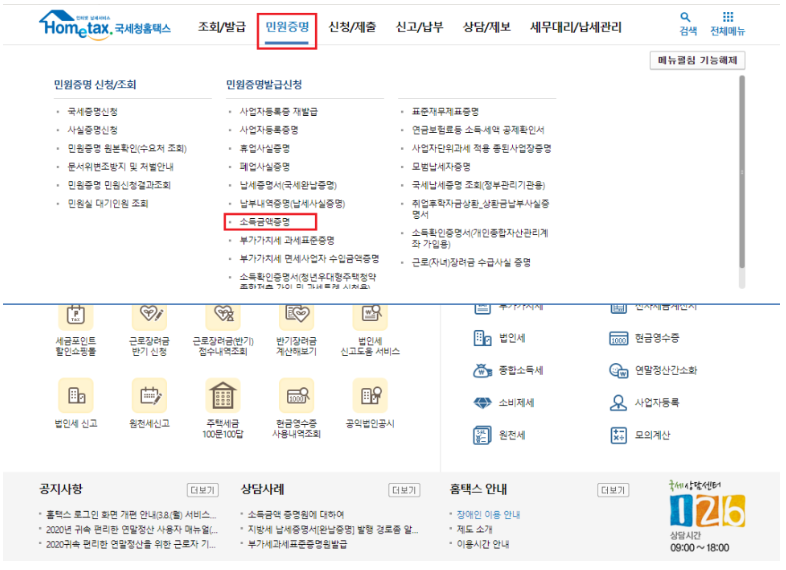Open the 상담/제보 menu
This screenshot has width=786, height=570.
pyautogui.click(x=486, y=27)
